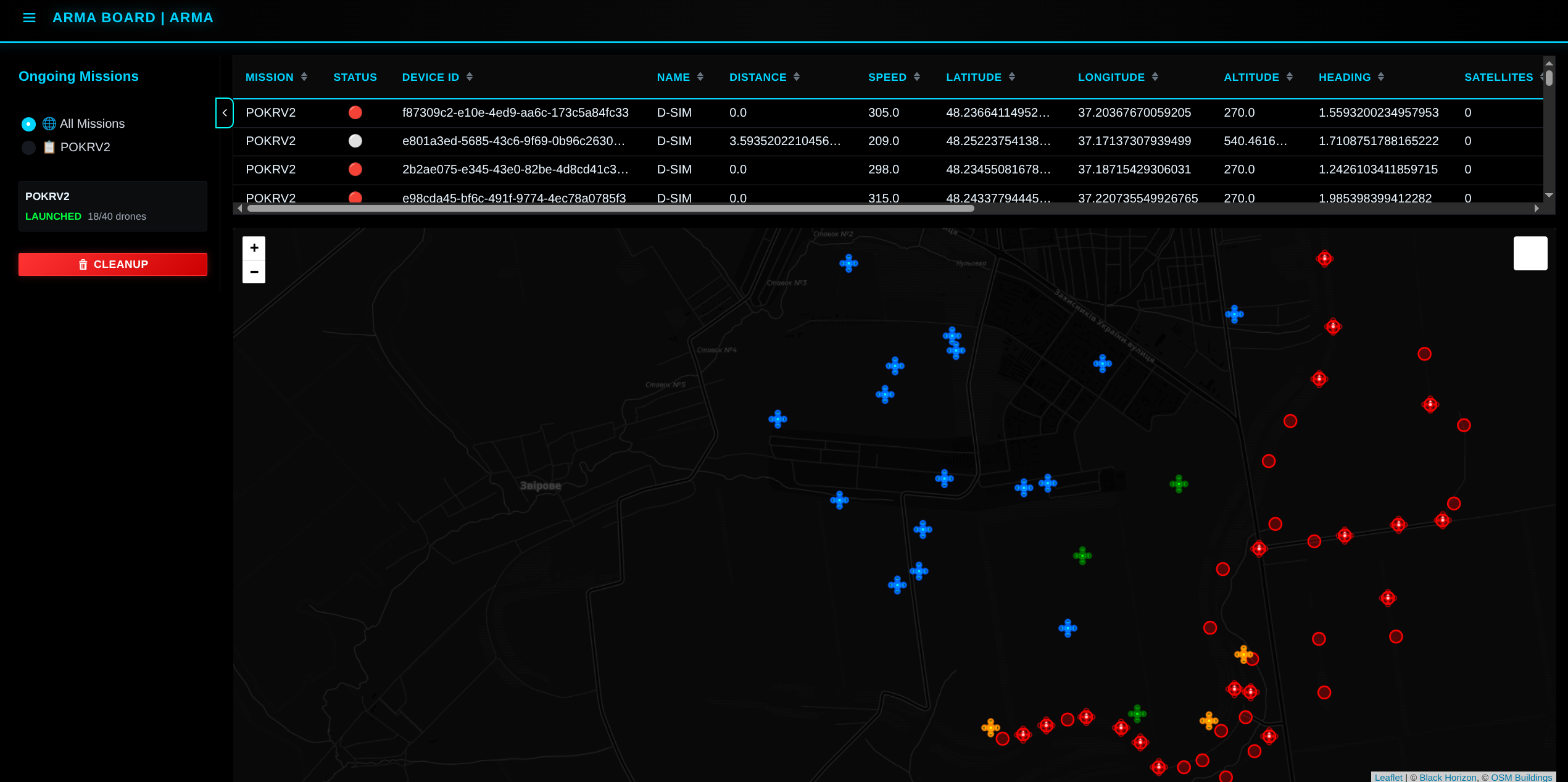The image size is (1568, 782).
Task: Click red status dot of device 2b2ae075
Action: click(355, 170)
